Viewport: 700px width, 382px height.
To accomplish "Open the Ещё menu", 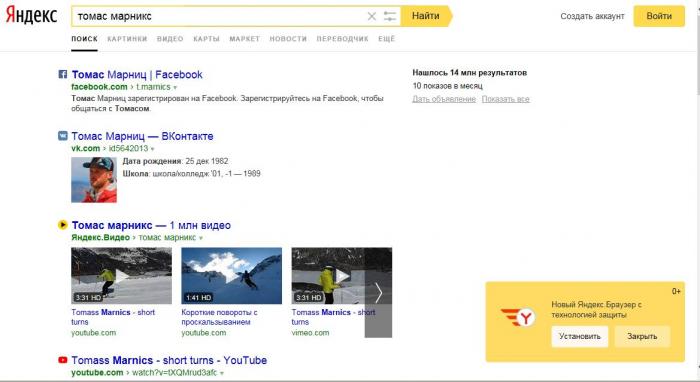I will pyautogui.click(x=387, y=39).
